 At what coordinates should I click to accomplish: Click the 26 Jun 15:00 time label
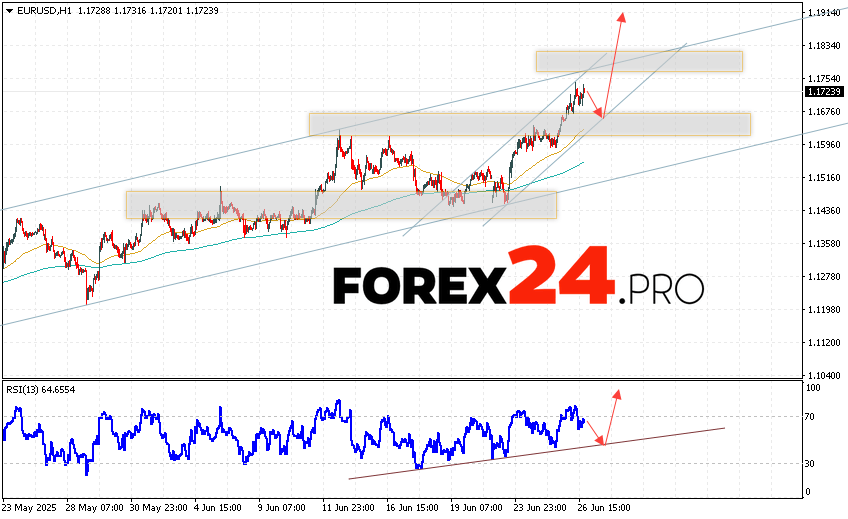coord(606,507)
